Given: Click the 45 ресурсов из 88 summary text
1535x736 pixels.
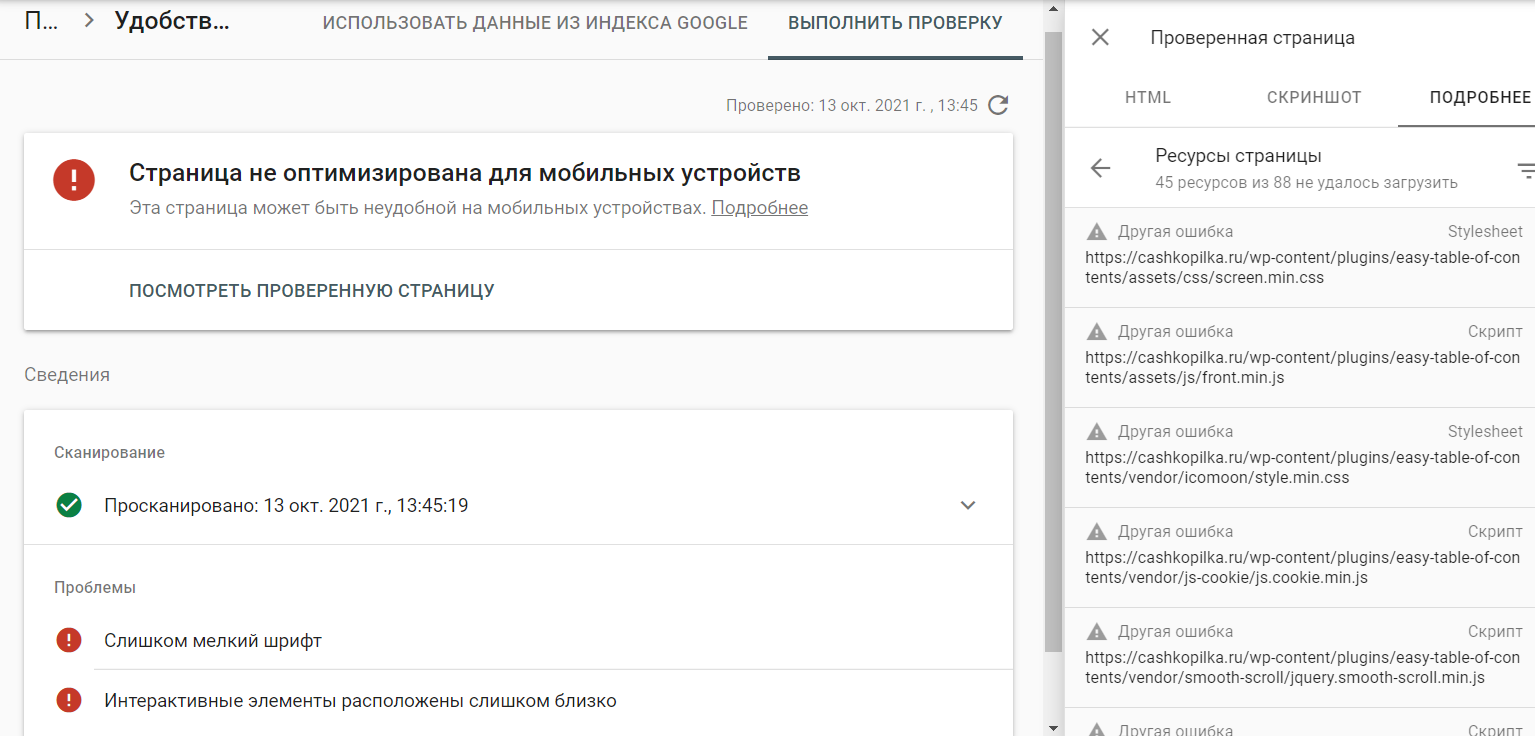Looking at the screenshot, I should pyautogui.click(x=1306, y=183).
